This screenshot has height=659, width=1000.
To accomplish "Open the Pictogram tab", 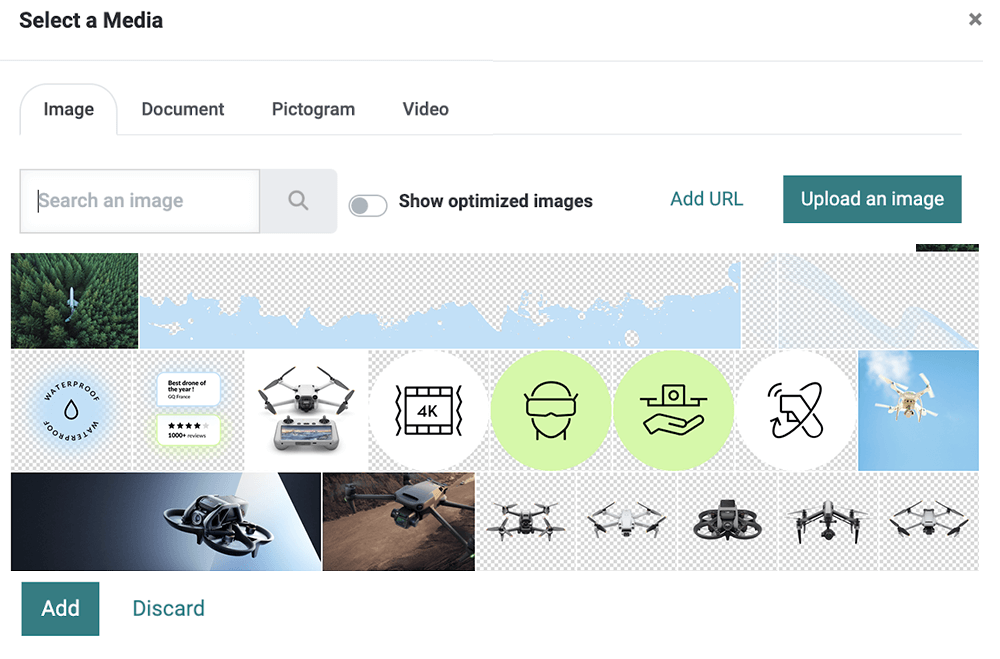I will pyautogui.click(x=313, y=110).
